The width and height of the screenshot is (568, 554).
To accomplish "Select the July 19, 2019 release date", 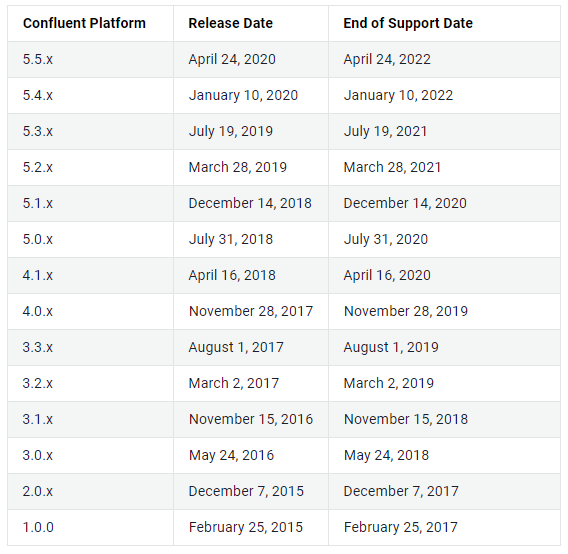I will pyautogui.click(x=231, y=131).
